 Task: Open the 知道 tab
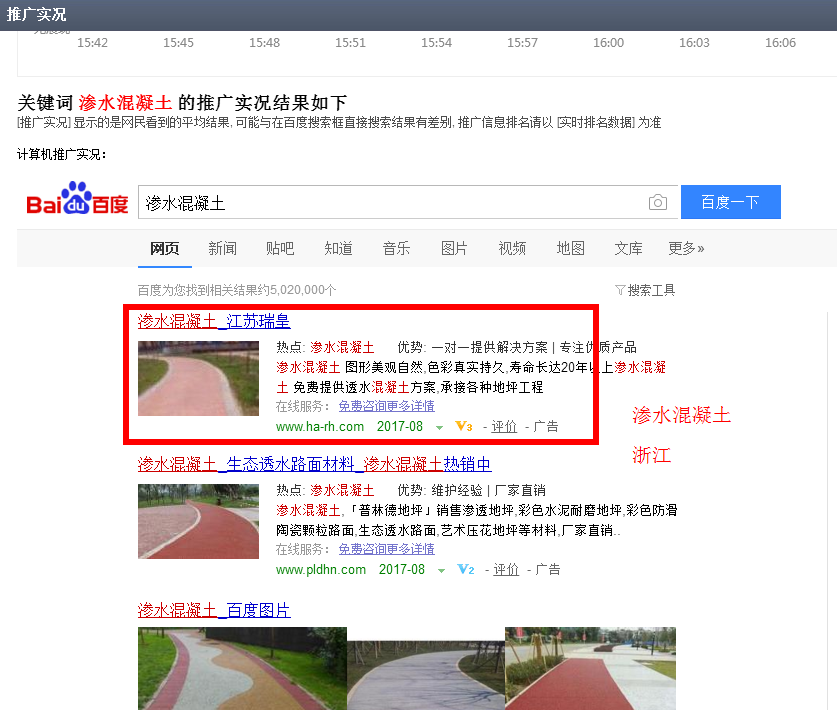[x=338, y=248]
